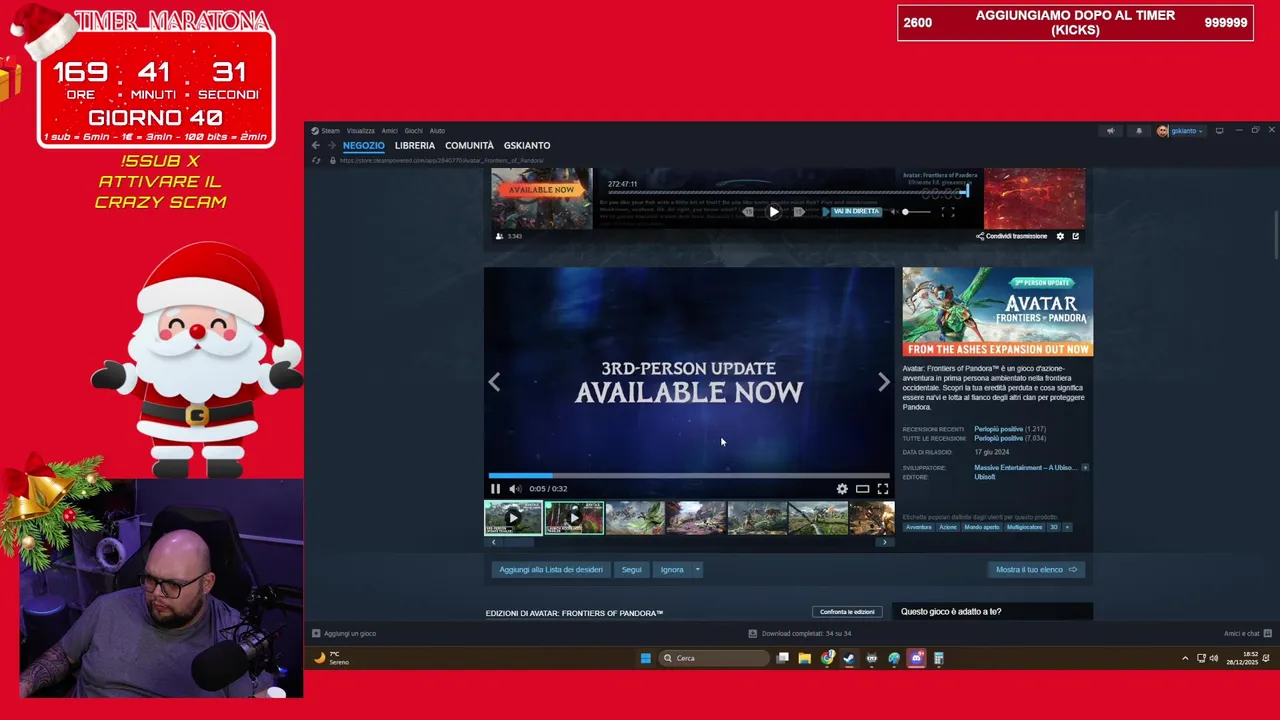This screenshot has width=1280, height=720.
Task: Click the Steam store URL address
Action: point(441,161)
